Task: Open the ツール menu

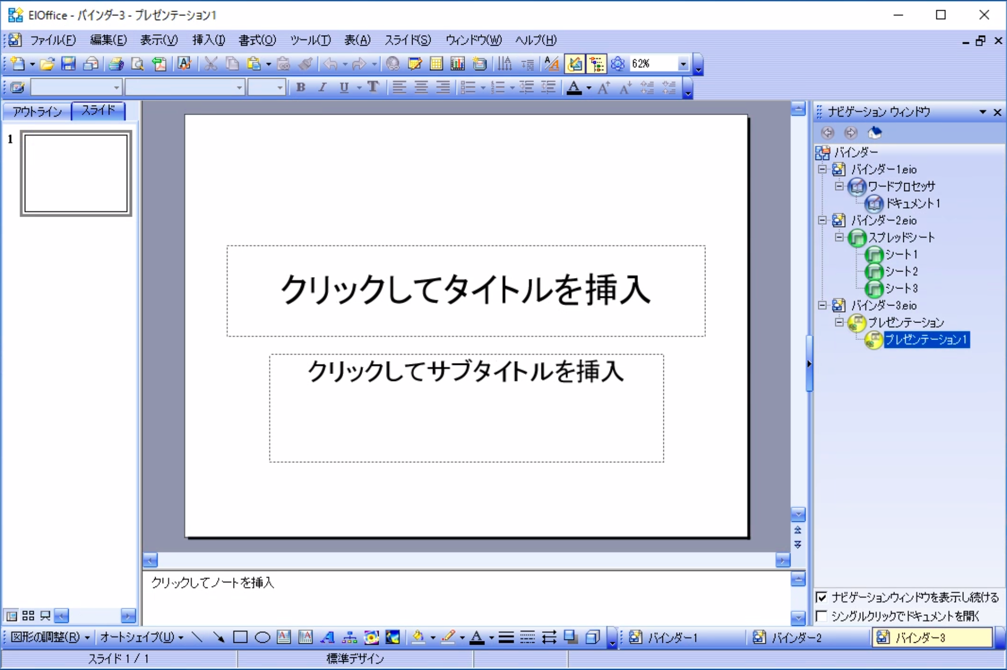Action: pos(310,40)
